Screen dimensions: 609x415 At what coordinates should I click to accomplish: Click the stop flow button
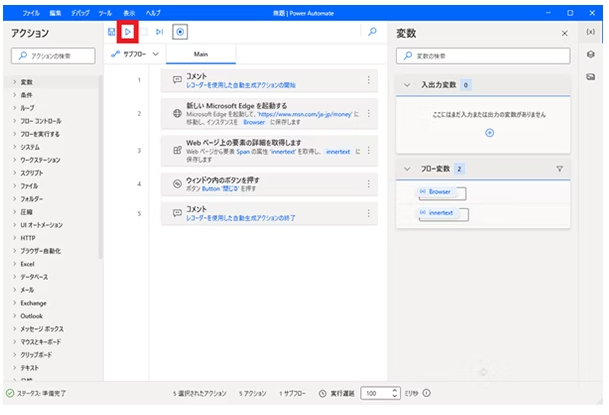coord(144,32)
